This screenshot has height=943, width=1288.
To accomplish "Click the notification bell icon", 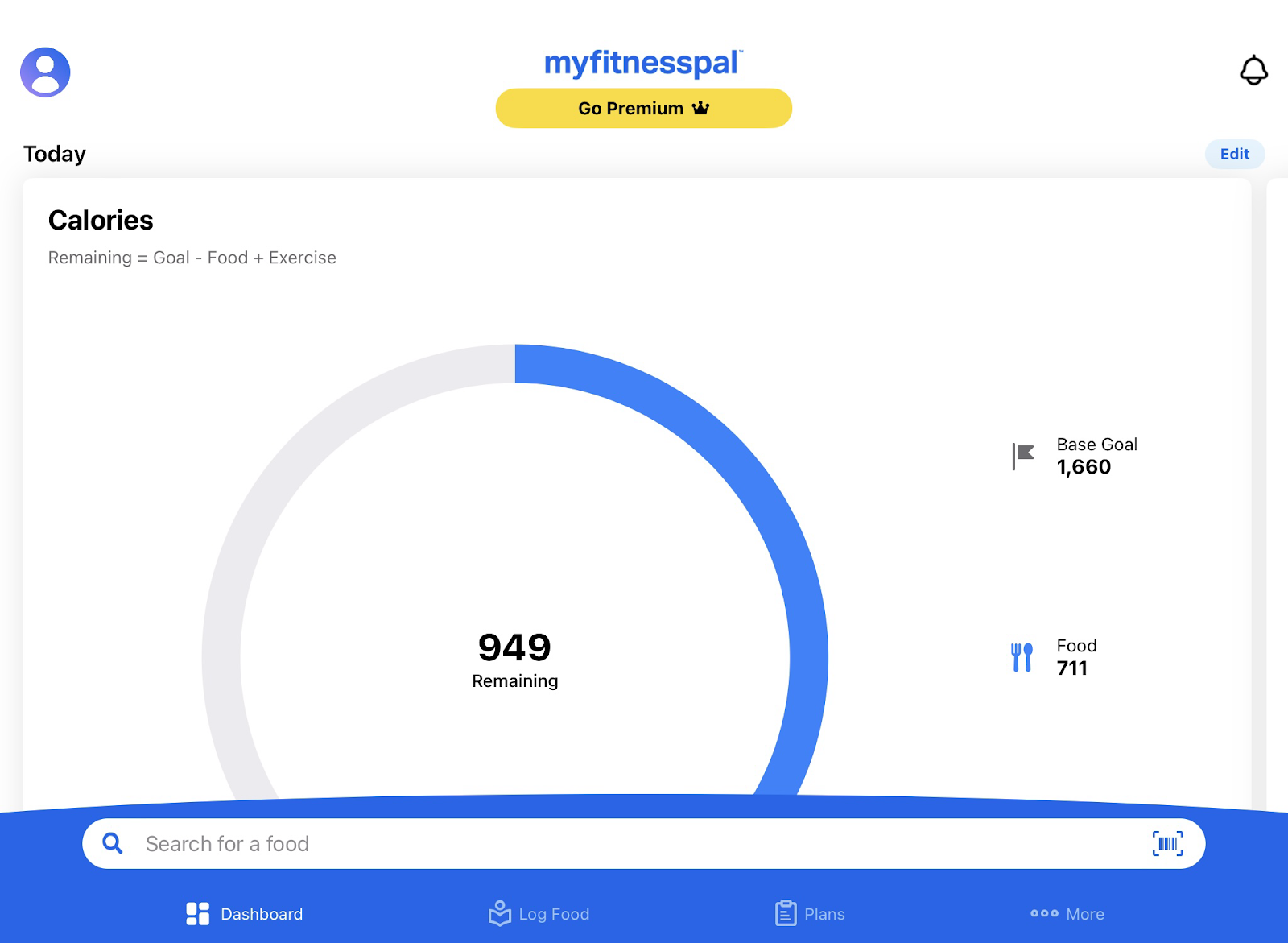I will (x=1255, y=72).
